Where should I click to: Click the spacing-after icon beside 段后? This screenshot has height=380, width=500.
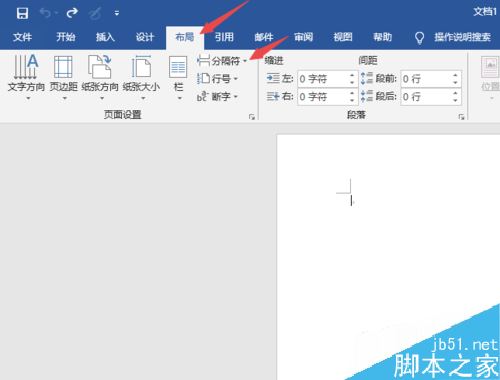[x=367, y=97]
